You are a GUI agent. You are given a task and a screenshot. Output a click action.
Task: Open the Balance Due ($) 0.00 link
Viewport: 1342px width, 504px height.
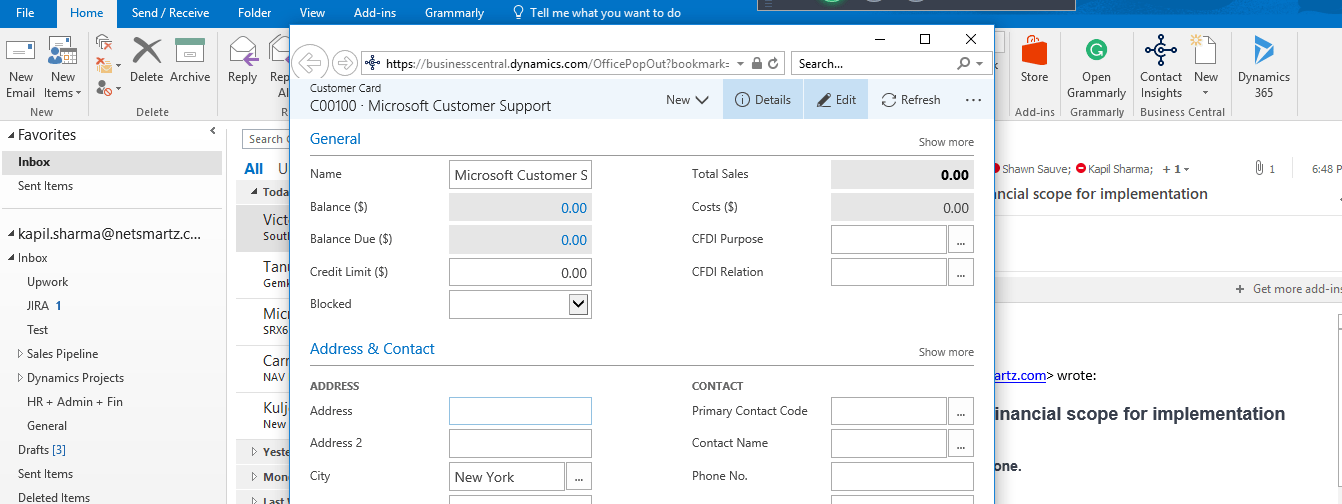pos(573,240)
